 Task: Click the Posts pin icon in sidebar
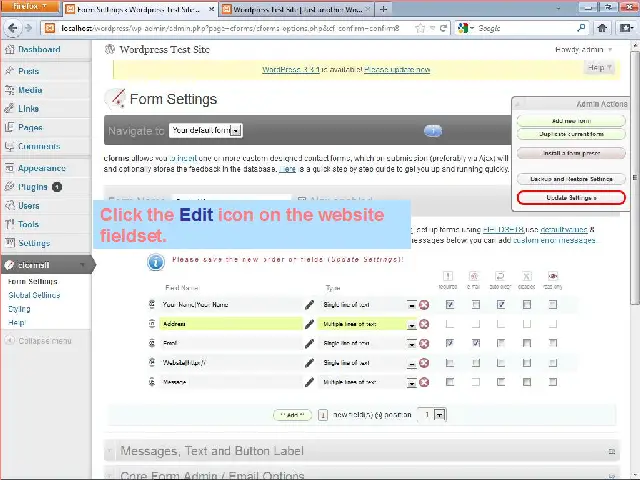tap(9, 71)
